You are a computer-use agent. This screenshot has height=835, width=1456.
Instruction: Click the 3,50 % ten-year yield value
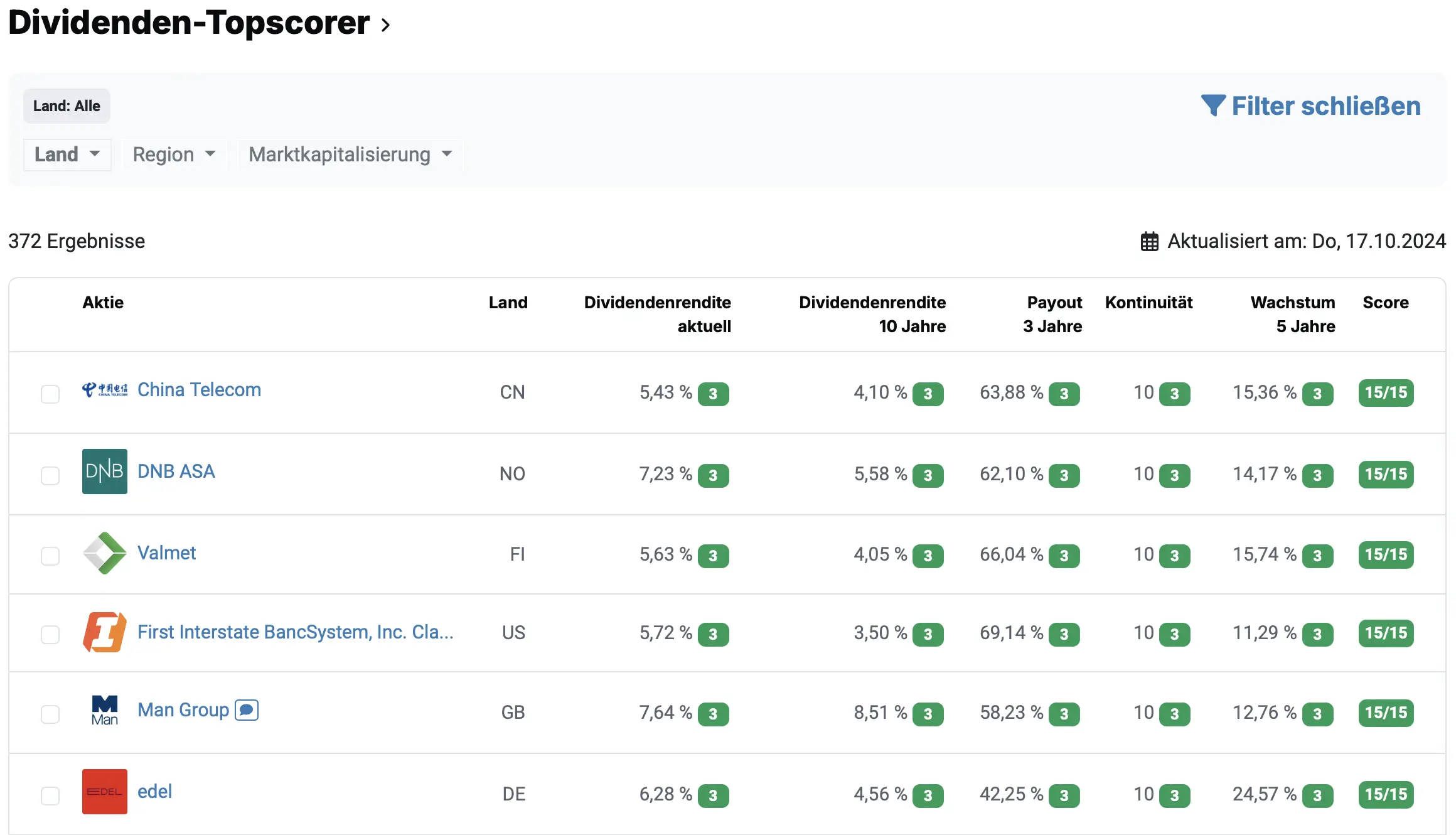point(880,633)
